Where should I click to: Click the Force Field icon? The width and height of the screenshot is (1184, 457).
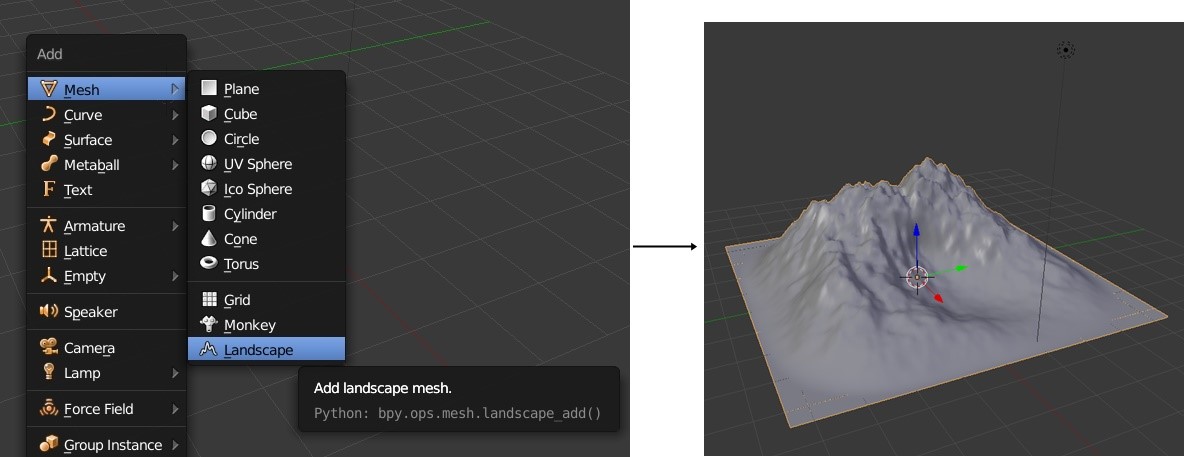coord(49,408)
